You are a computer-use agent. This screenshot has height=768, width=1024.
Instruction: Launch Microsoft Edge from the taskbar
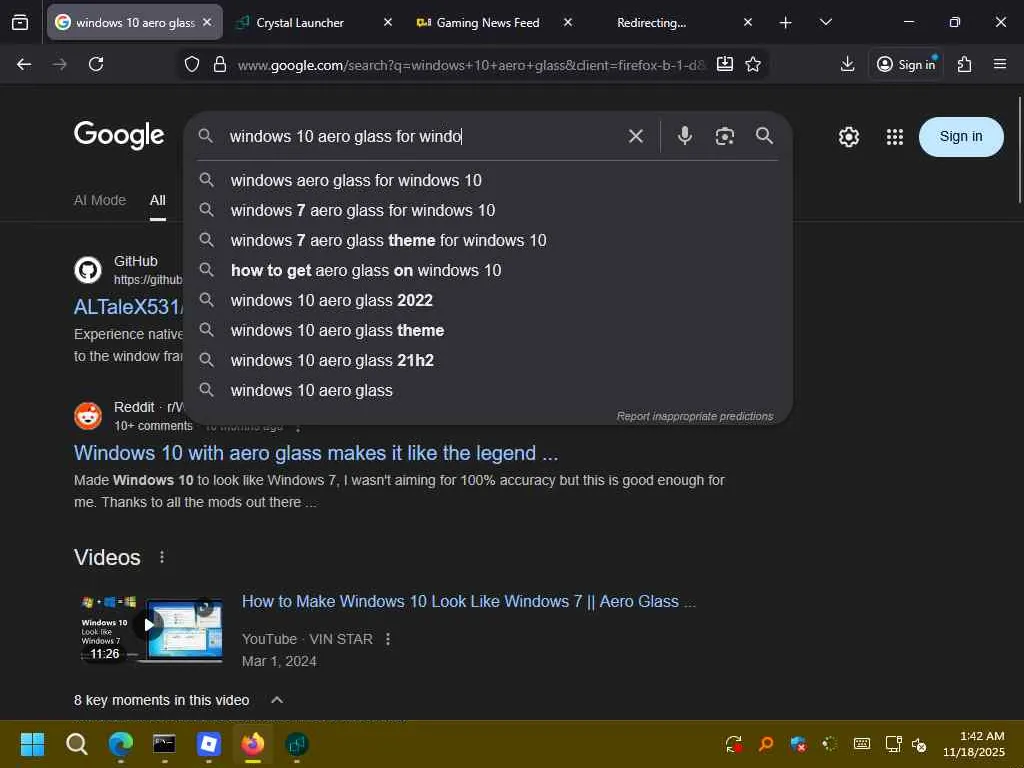coord(121,743)
